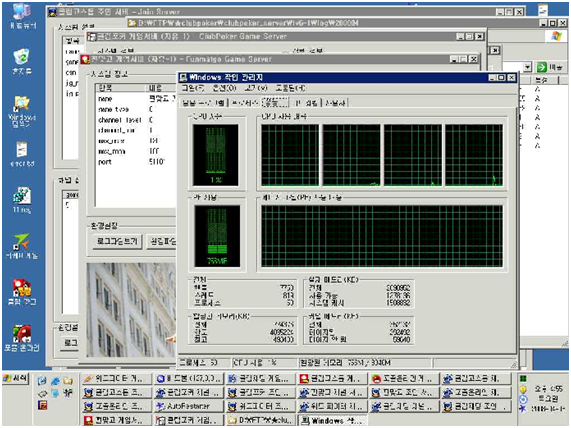Click the Show Desktop quick launch icon
The width and height of the screenshot is (571, 428).
tap(42, 381)
